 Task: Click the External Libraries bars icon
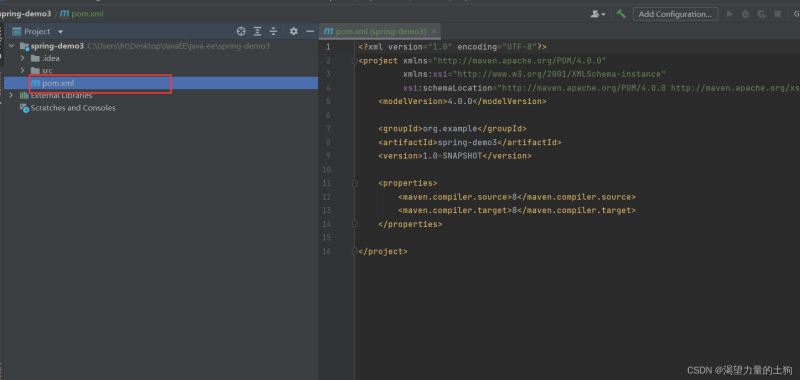point(24,95)
